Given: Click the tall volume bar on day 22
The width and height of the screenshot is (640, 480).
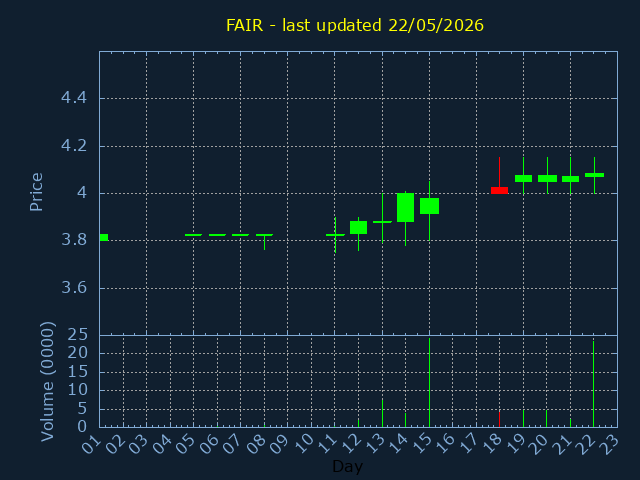Looking at the screenshot, I should tap(593, 384).
